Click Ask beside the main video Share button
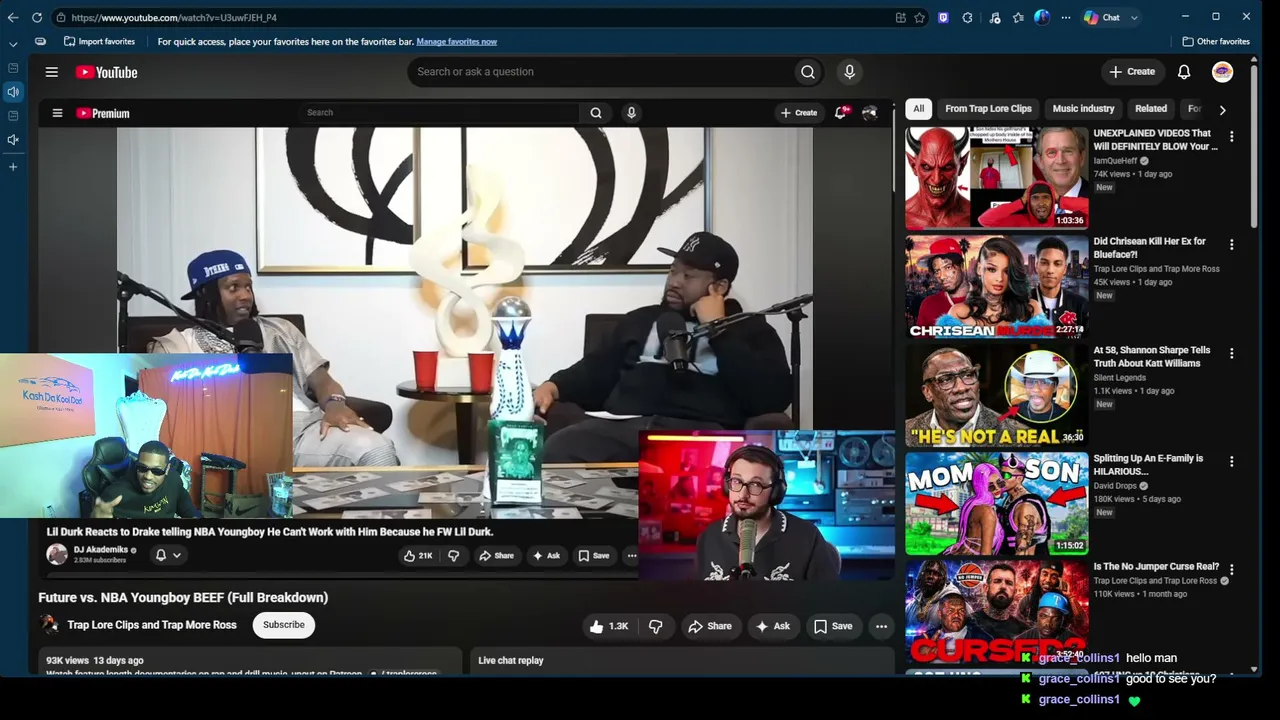The width and height of the screenshot is (1280, 720). pyautogui.click(x=773, y=626)
